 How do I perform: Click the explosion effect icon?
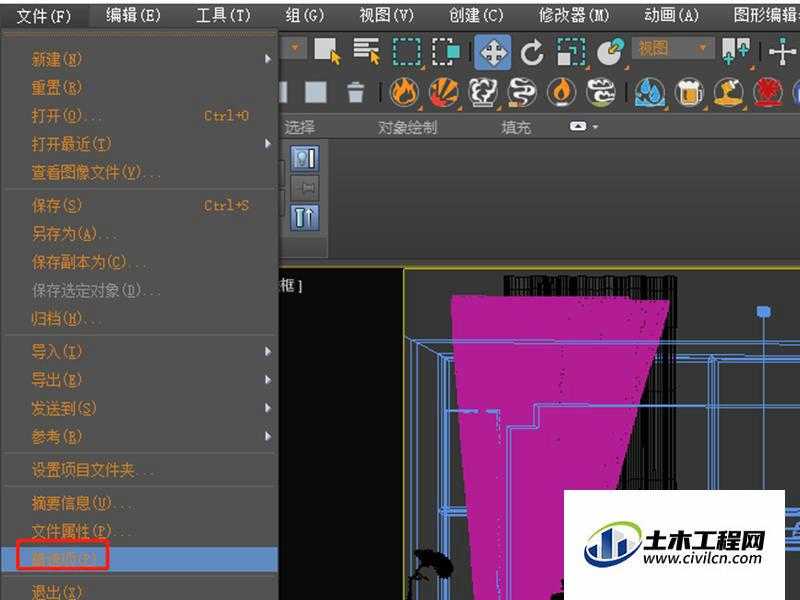[444, 92]
